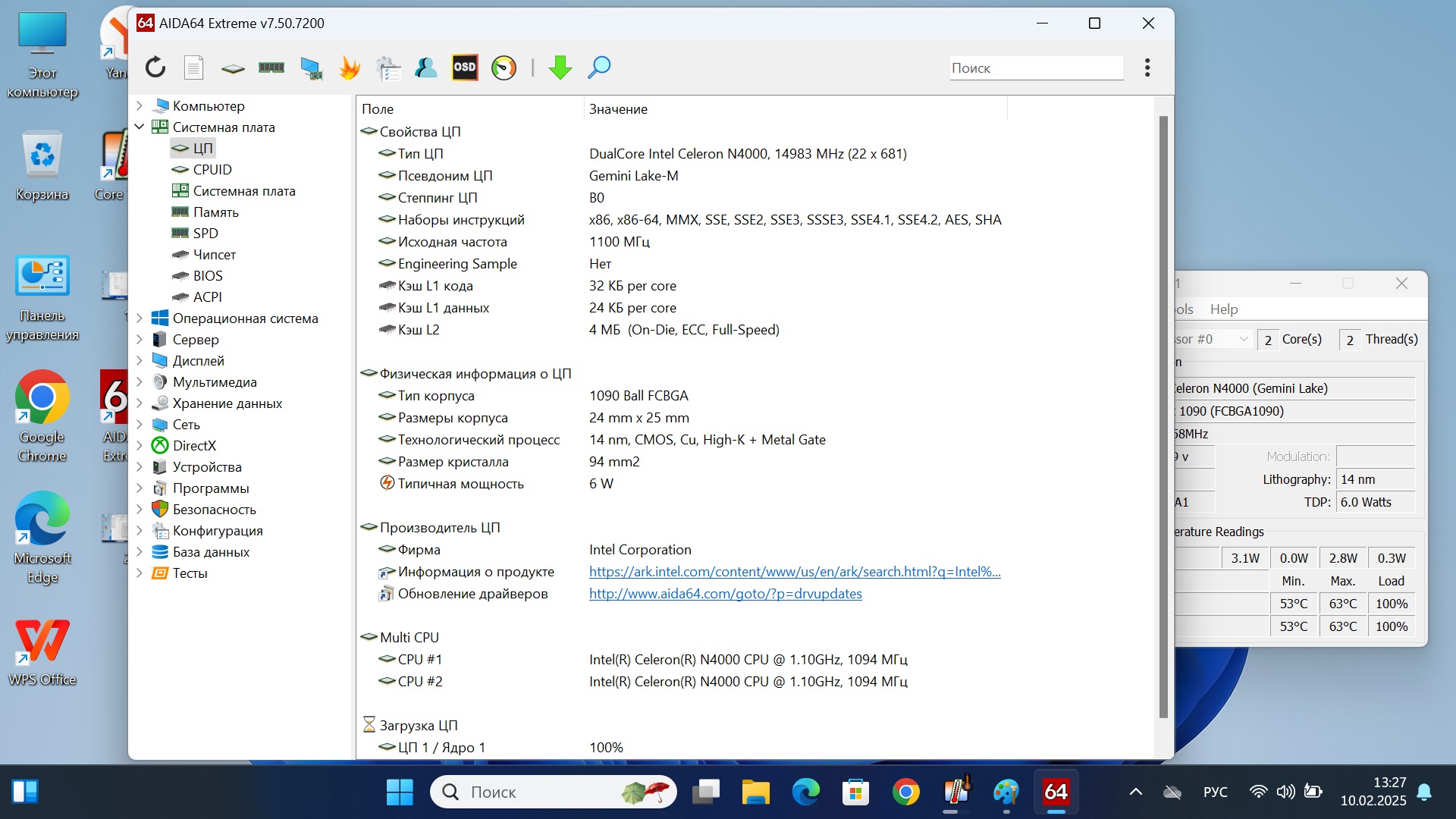This screenshot has width=1456, height=819.
Task: Click the Поле column header
Action: (470, 108)
